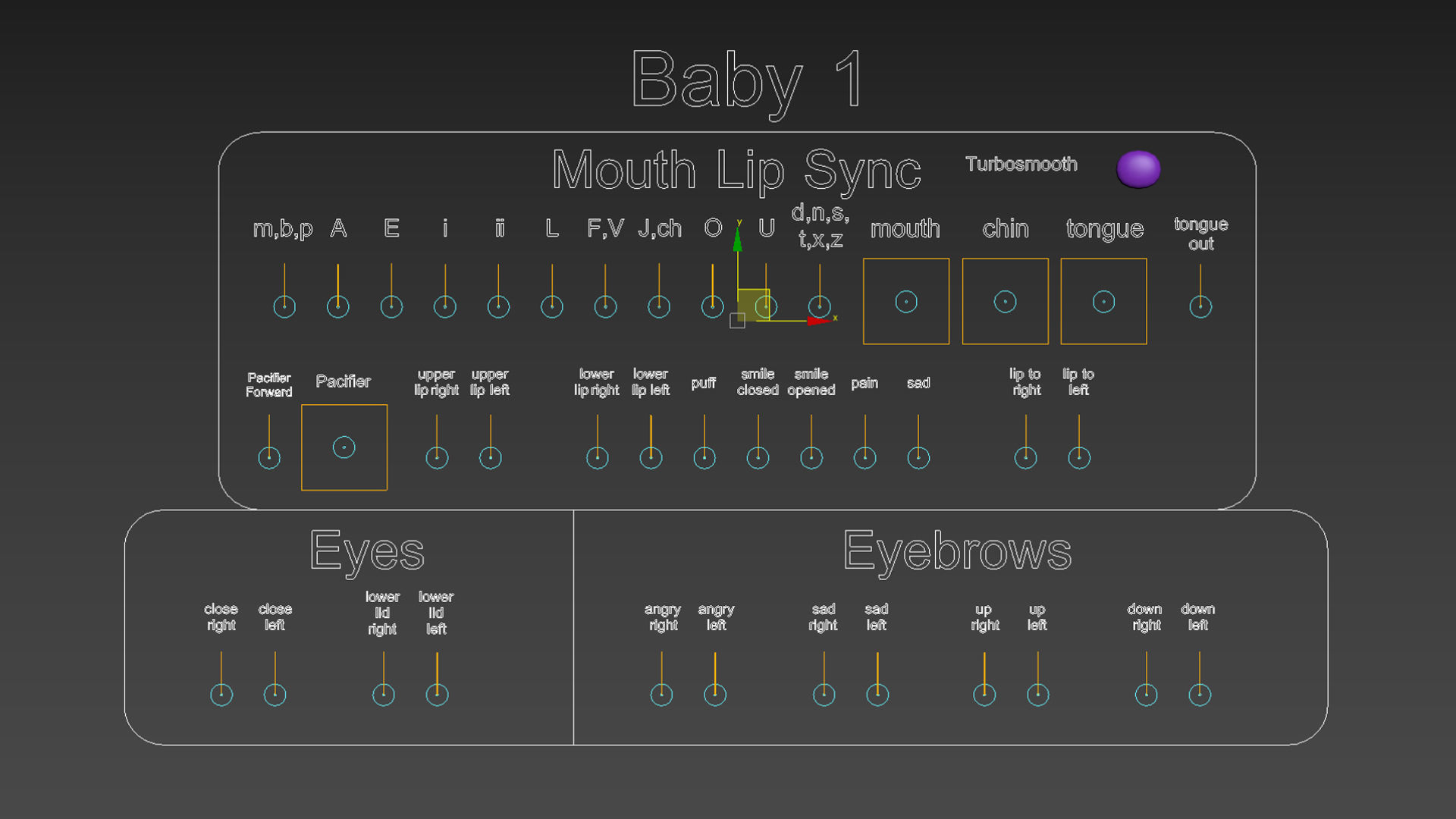1456x819 pixels.
Task: Select the A phoneme slider handle
Action: point(337,307)
